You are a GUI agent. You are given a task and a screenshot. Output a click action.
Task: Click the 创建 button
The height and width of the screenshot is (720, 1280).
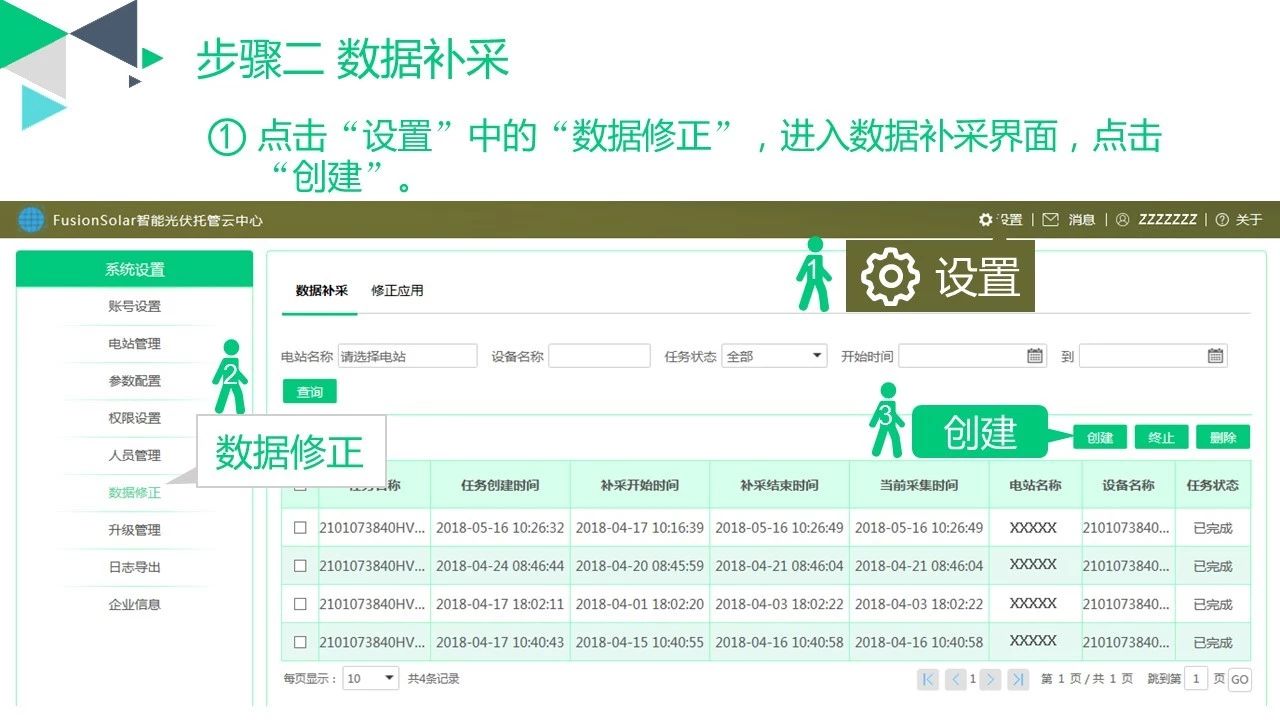[1099, 437]
